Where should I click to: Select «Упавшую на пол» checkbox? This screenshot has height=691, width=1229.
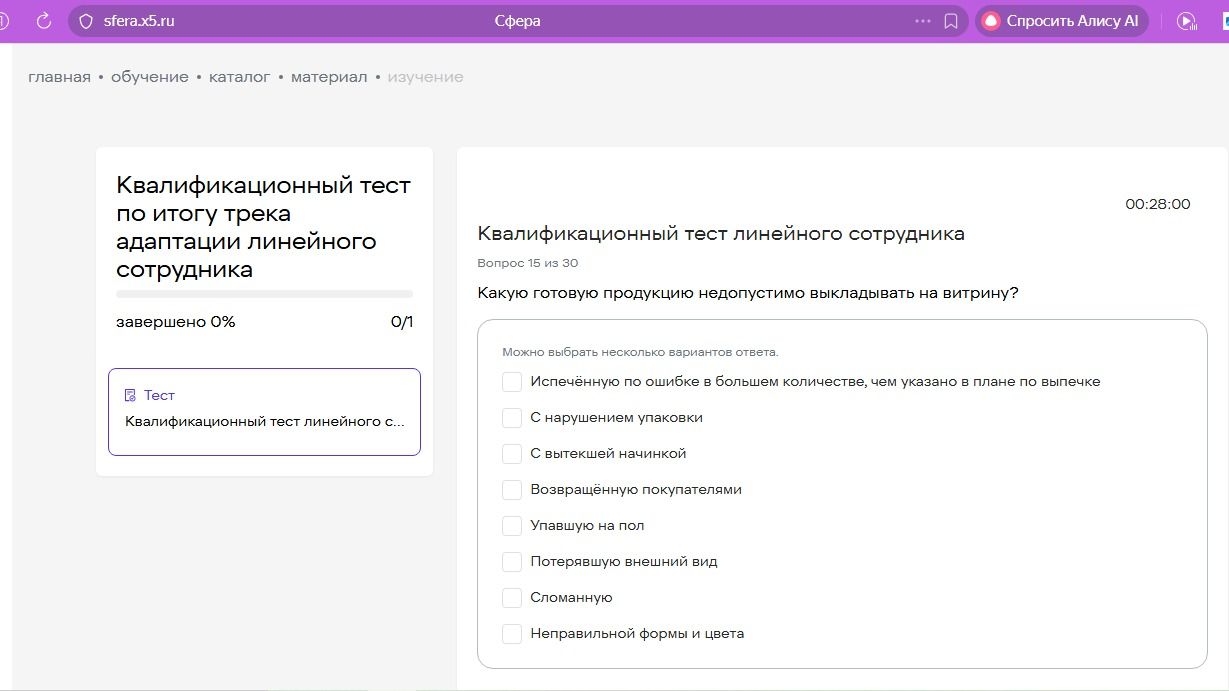pyautogui.click(x=512, y=525)
